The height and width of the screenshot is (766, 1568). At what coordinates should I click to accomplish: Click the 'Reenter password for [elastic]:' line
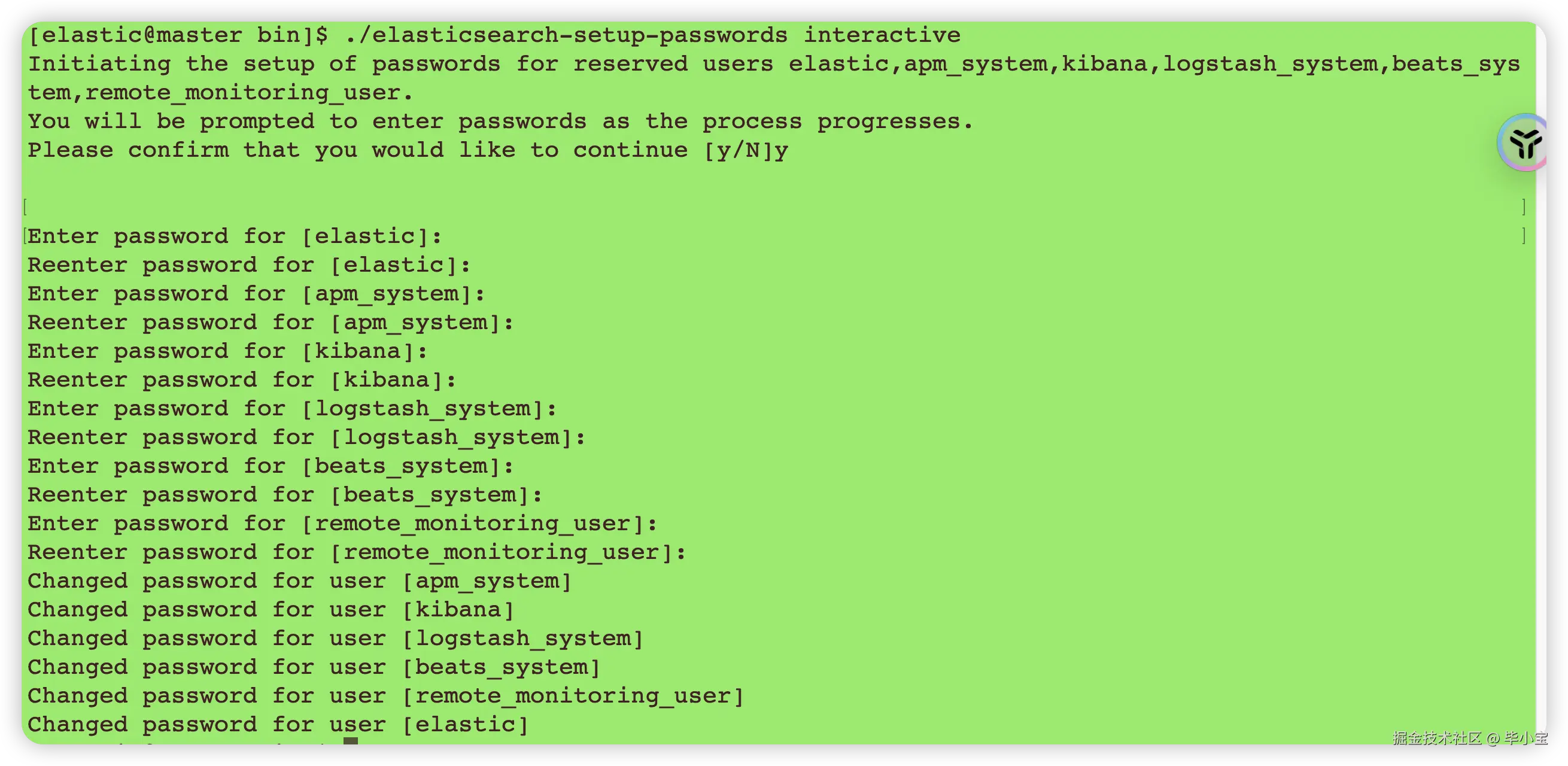pyautogui.click(x=249, y=265)
